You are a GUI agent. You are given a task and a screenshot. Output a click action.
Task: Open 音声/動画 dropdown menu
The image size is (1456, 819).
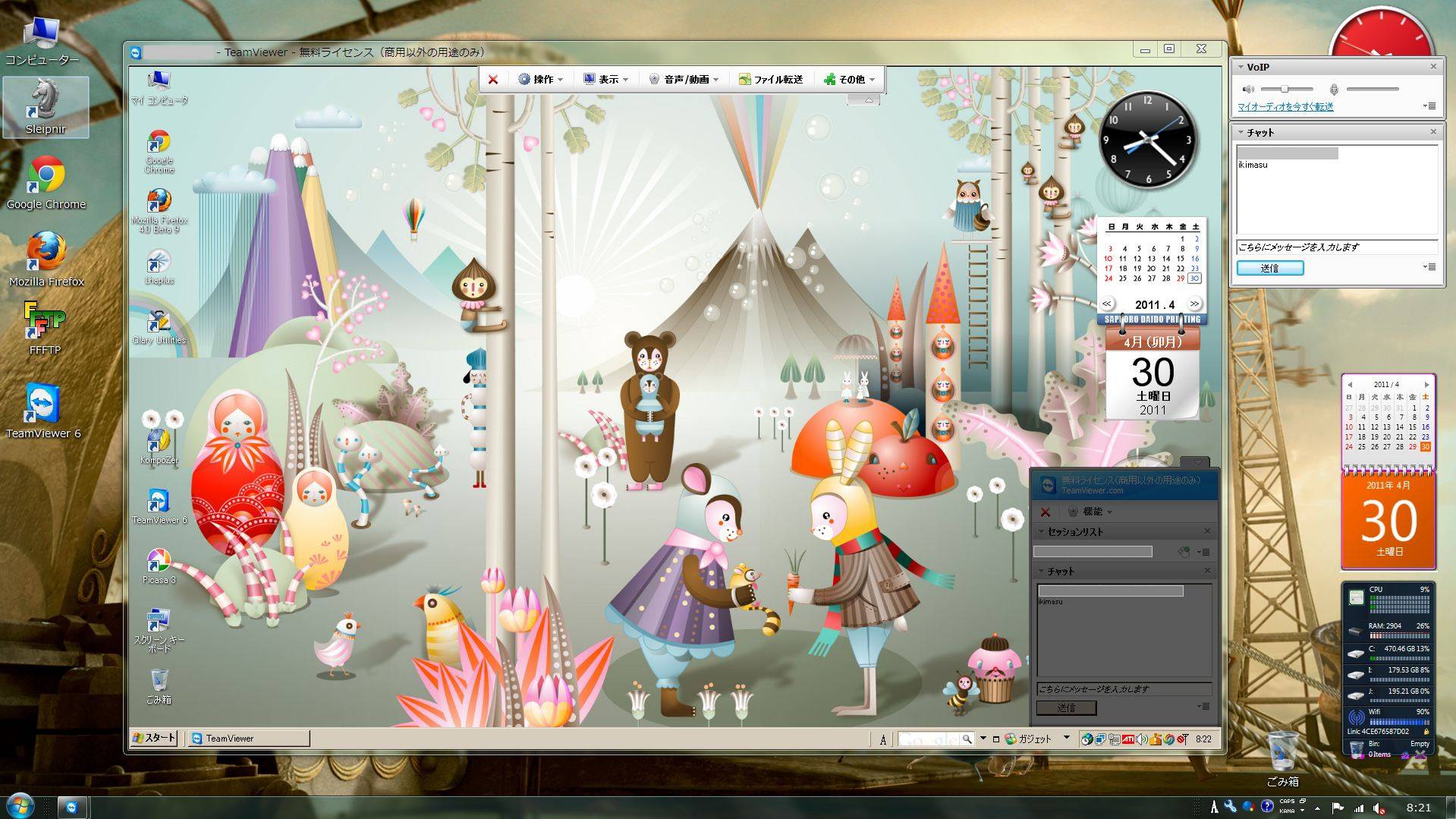pyautogui.click(x=684, y=79)
